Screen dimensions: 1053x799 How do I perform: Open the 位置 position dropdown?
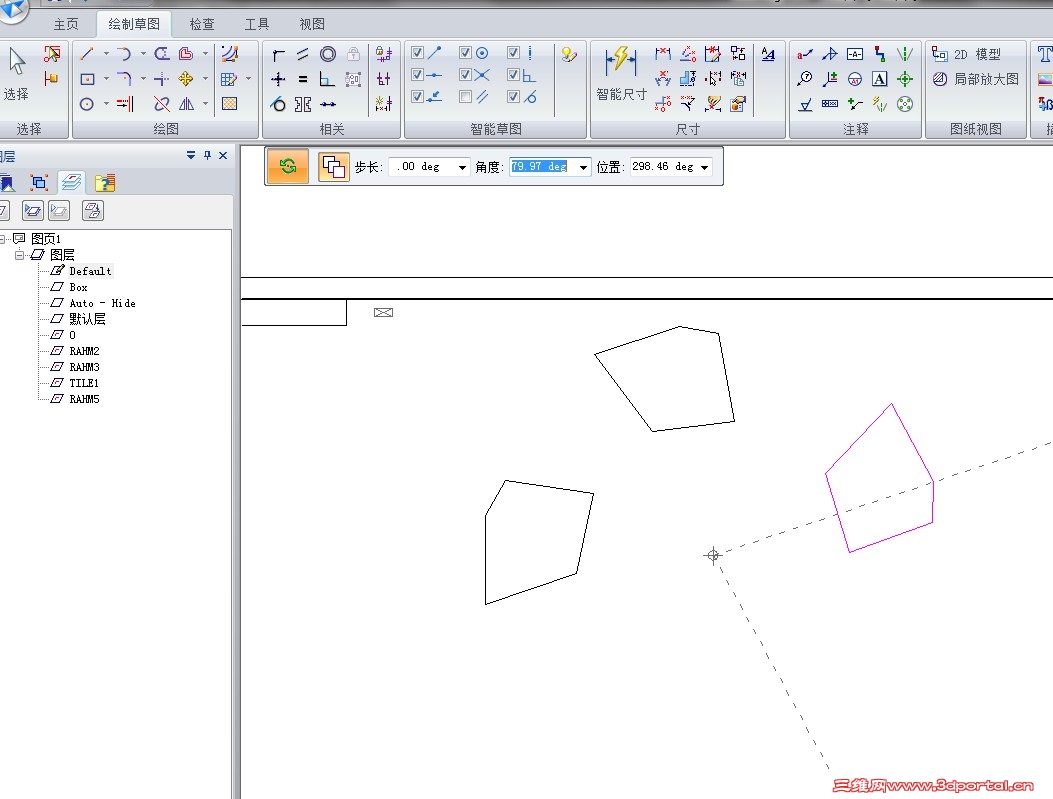[704, 167]
